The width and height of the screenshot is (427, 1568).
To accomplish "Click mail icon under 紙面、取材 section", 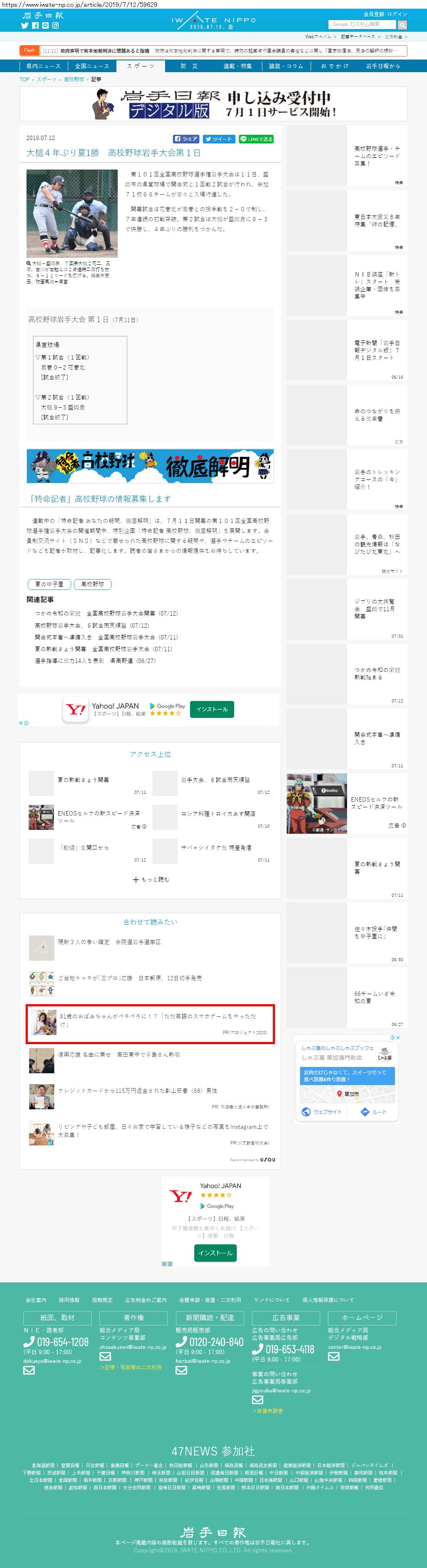I will 29,1370.
